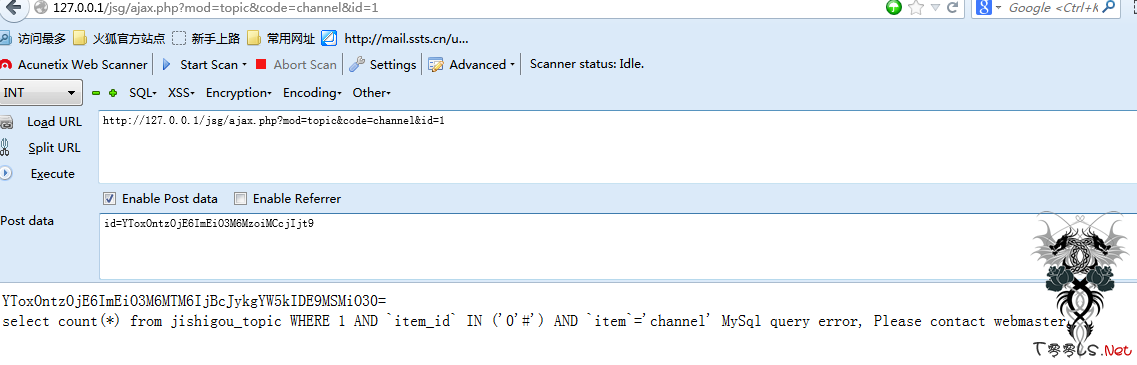Open the INT combo box
The image size is (1137, 365).
pyautogui.click(x=40, y=93)
